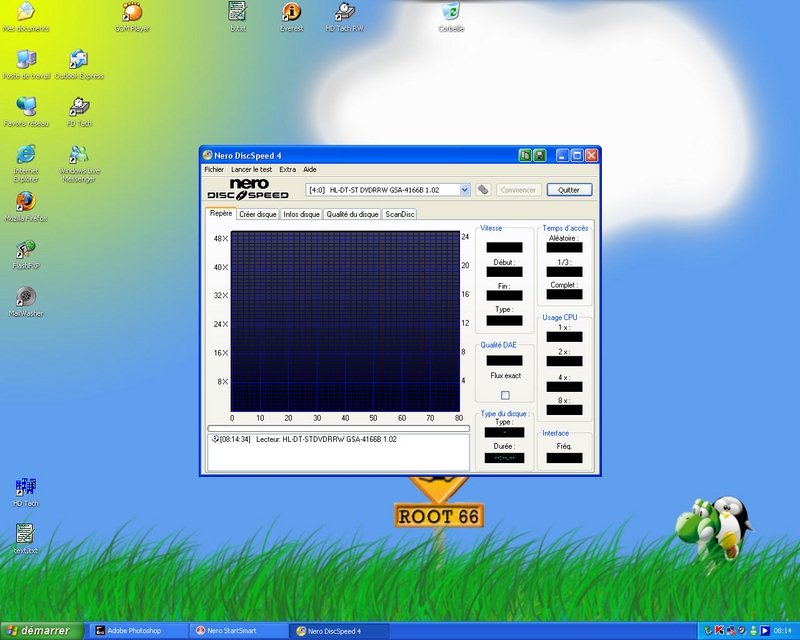Click the Vitesse Début value field
This screenshot has width=800, height=640.
click(x=504, y=272)
